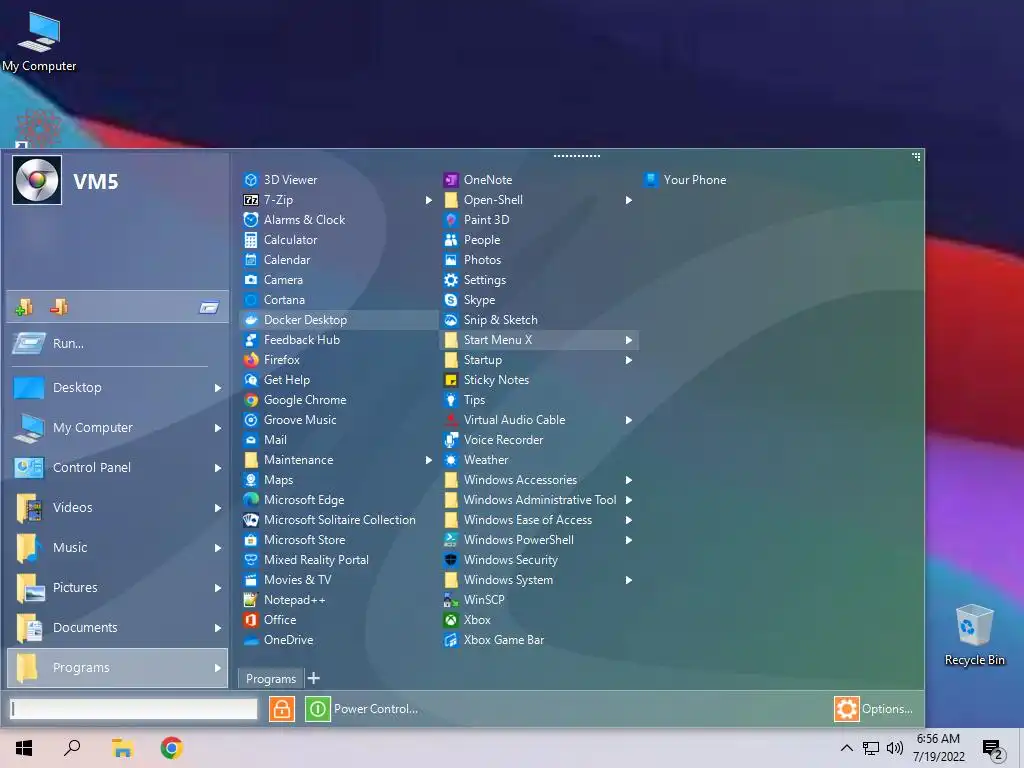This screenshot has height=768, width=1024.
Task: Click the remove item icon in the Start Menu X toolbar
Action: coord(59,307)
